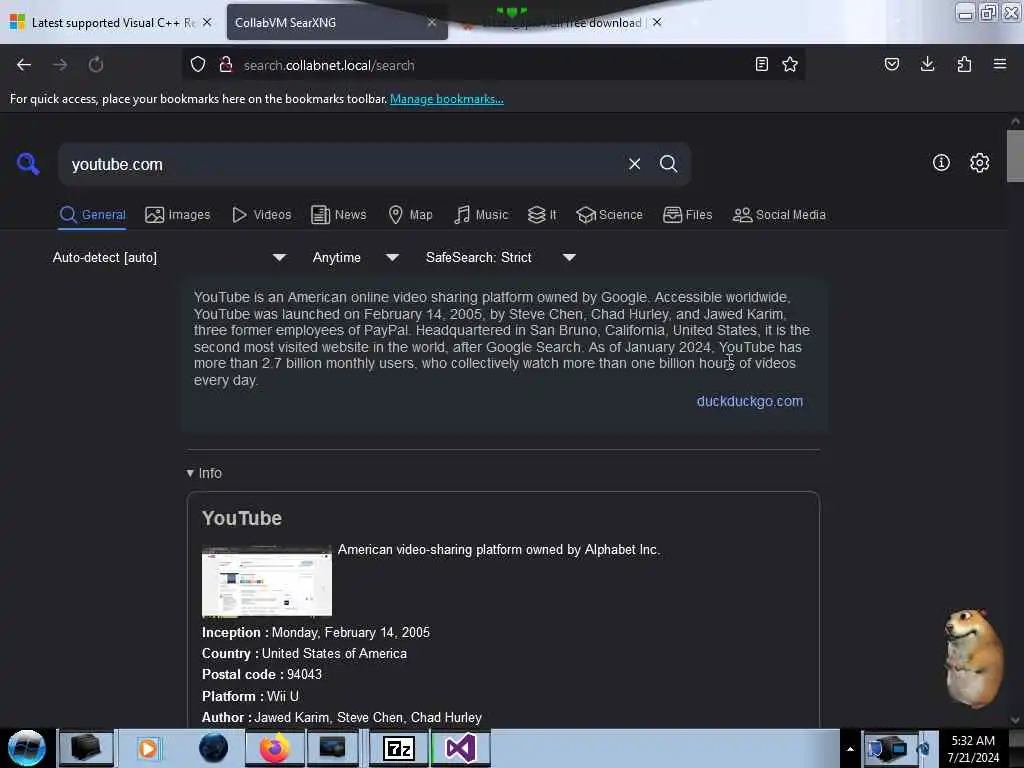
Task: Show hidden tray icons arrow
Action: (x=850, y=749)
